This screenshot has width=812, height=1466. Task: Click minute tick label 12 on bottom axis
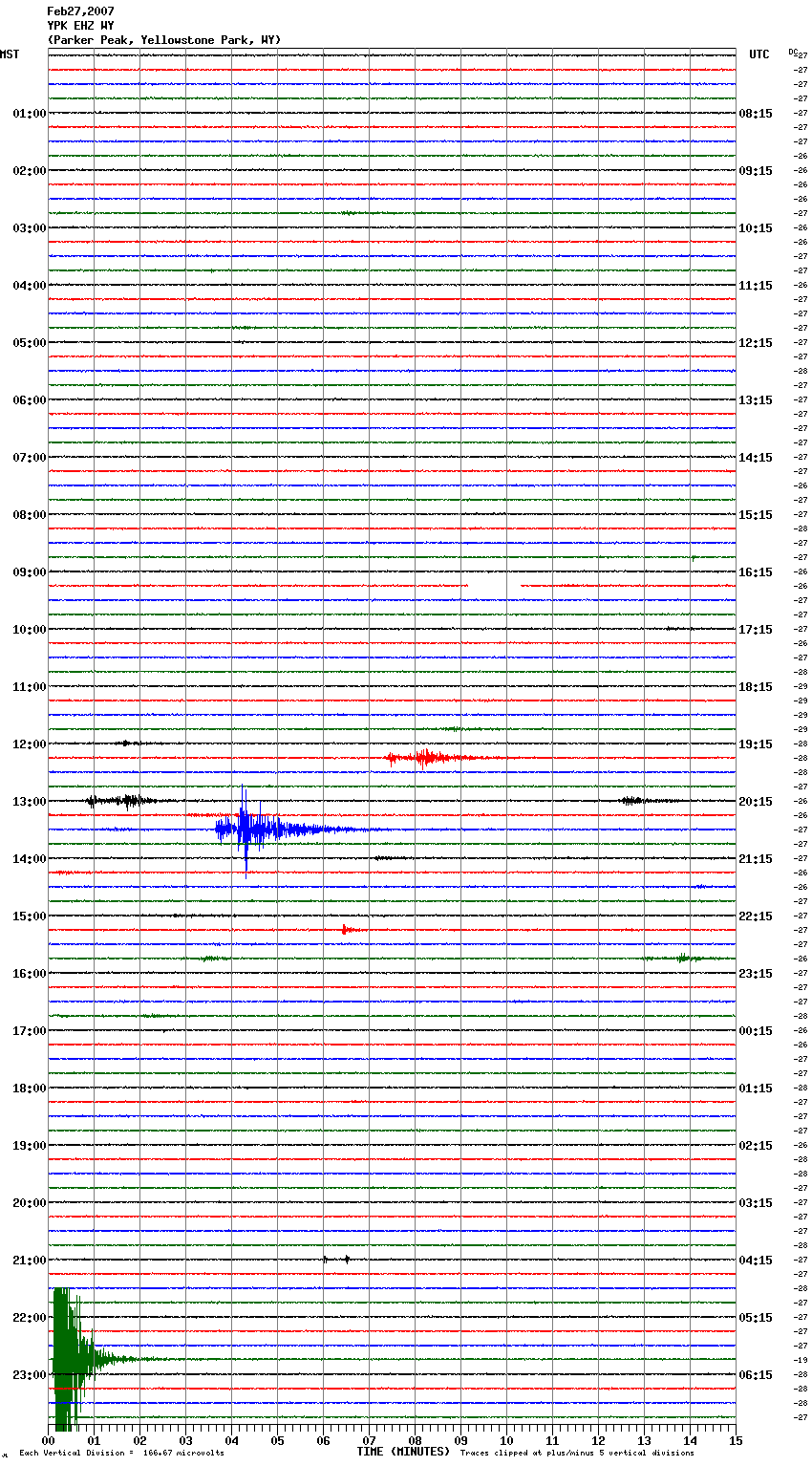coord(598,1440)
